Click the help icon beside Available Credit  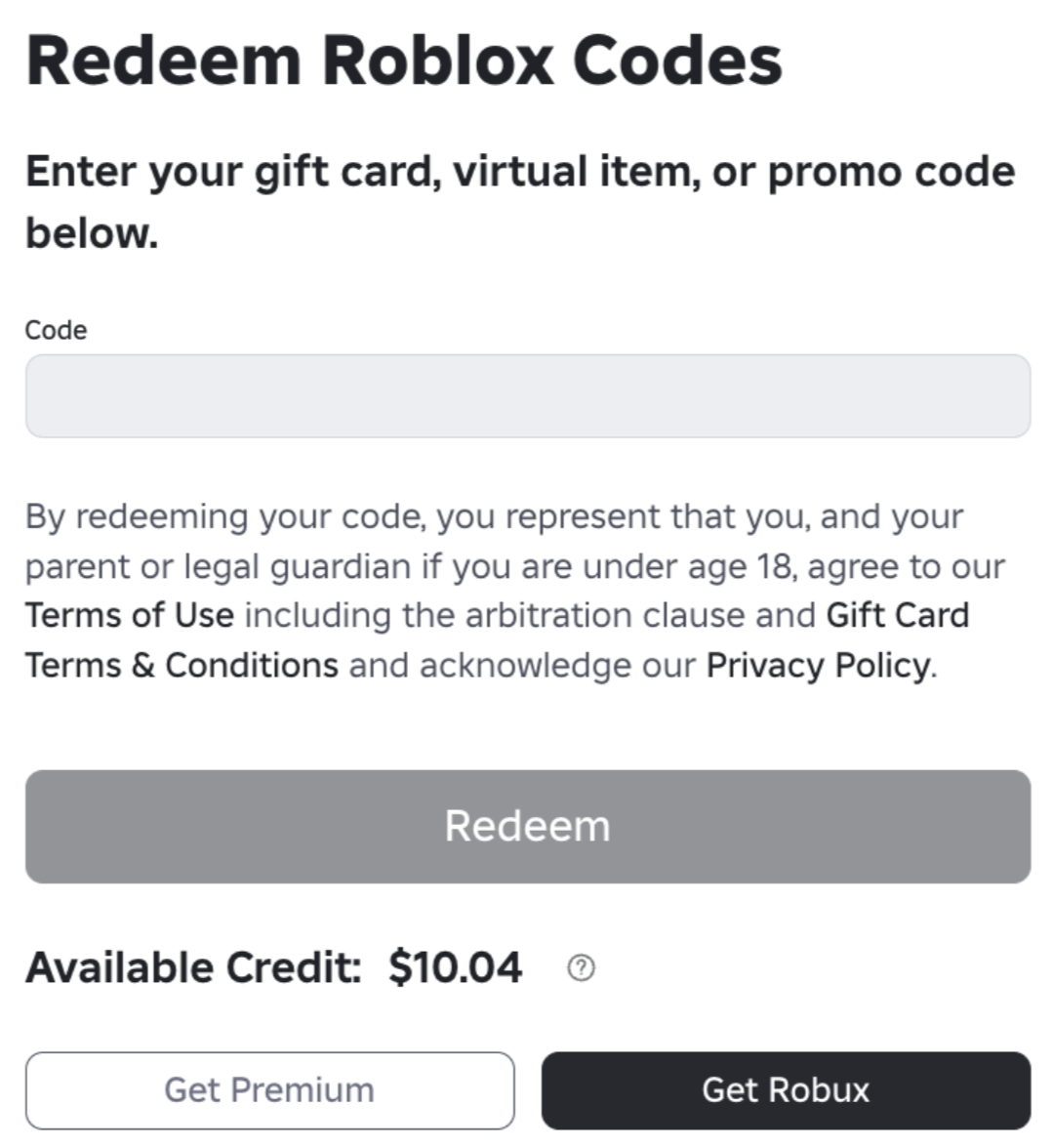pyautogui.click(x=582, y=968)
